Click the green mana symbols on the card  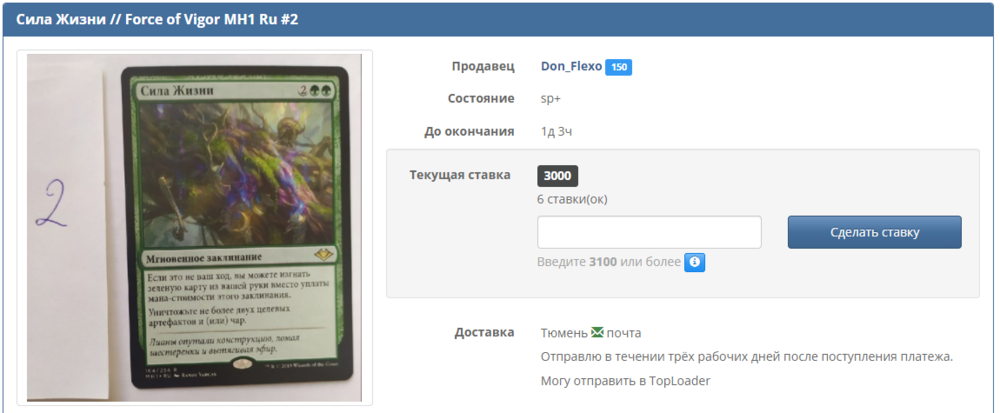322,92
